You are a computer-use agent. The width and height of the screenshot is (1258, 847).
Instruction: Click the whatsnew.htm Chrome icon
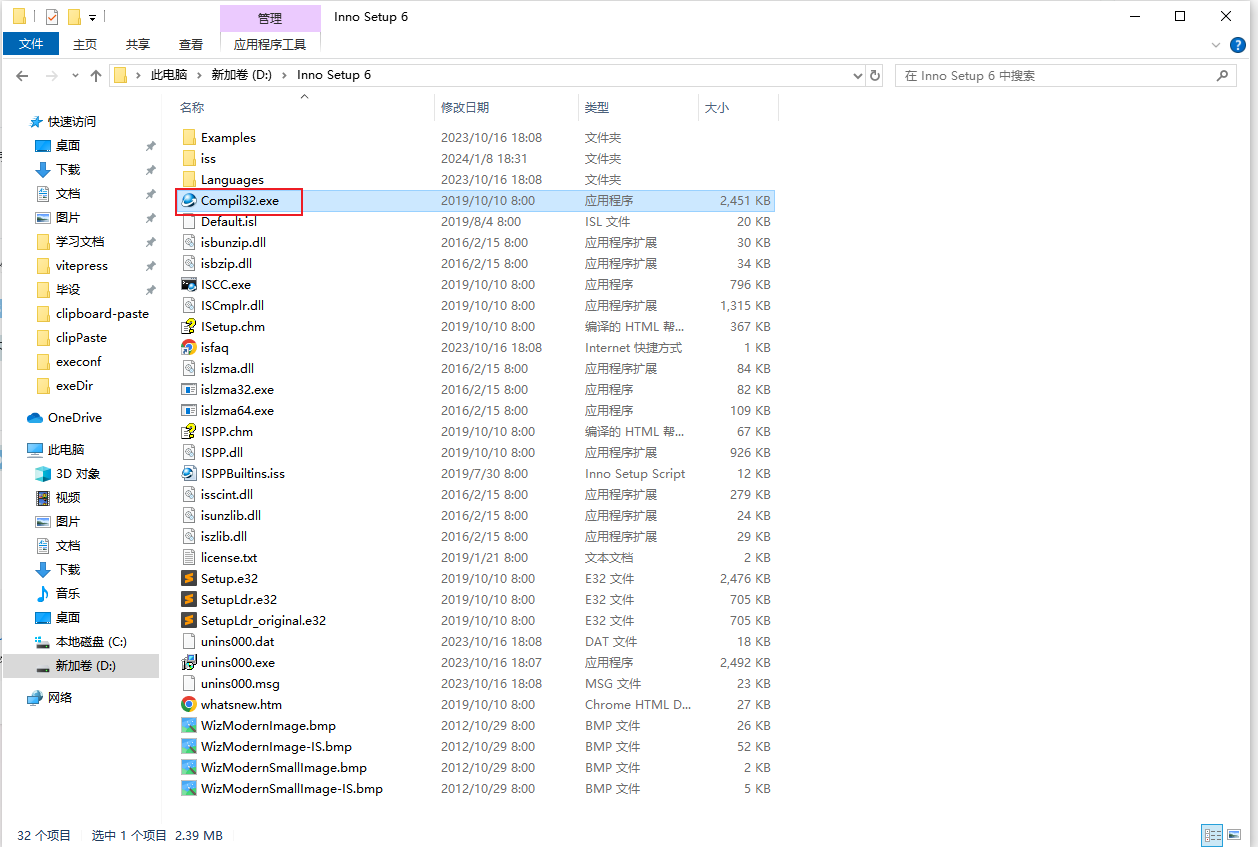[189, 704]
